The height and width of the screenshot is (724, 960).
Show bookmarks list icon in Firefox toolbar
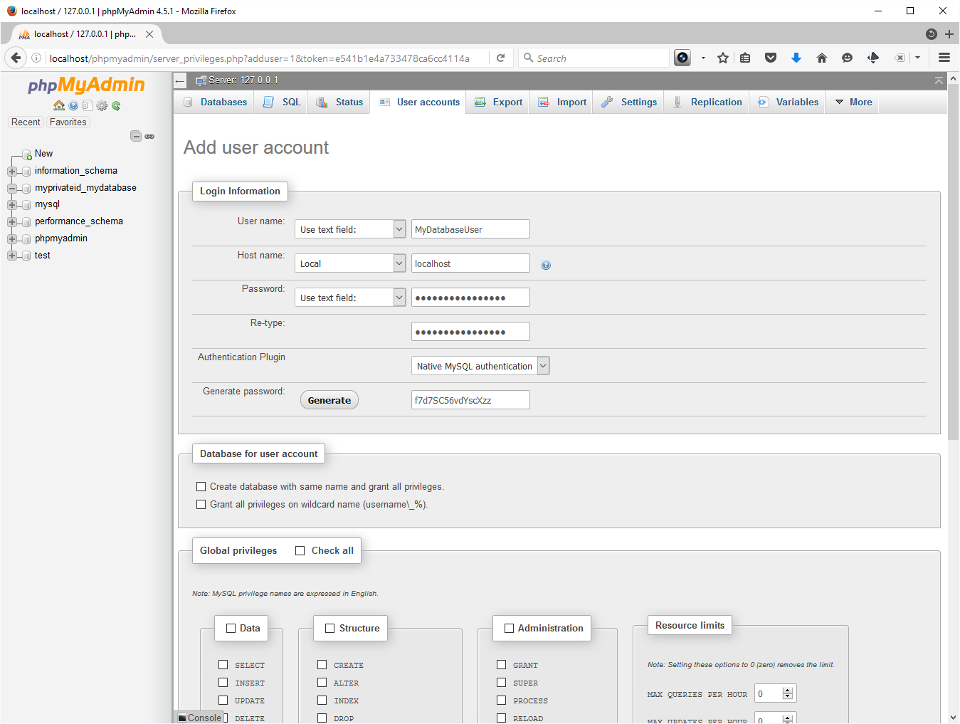(x=745, y=58)
